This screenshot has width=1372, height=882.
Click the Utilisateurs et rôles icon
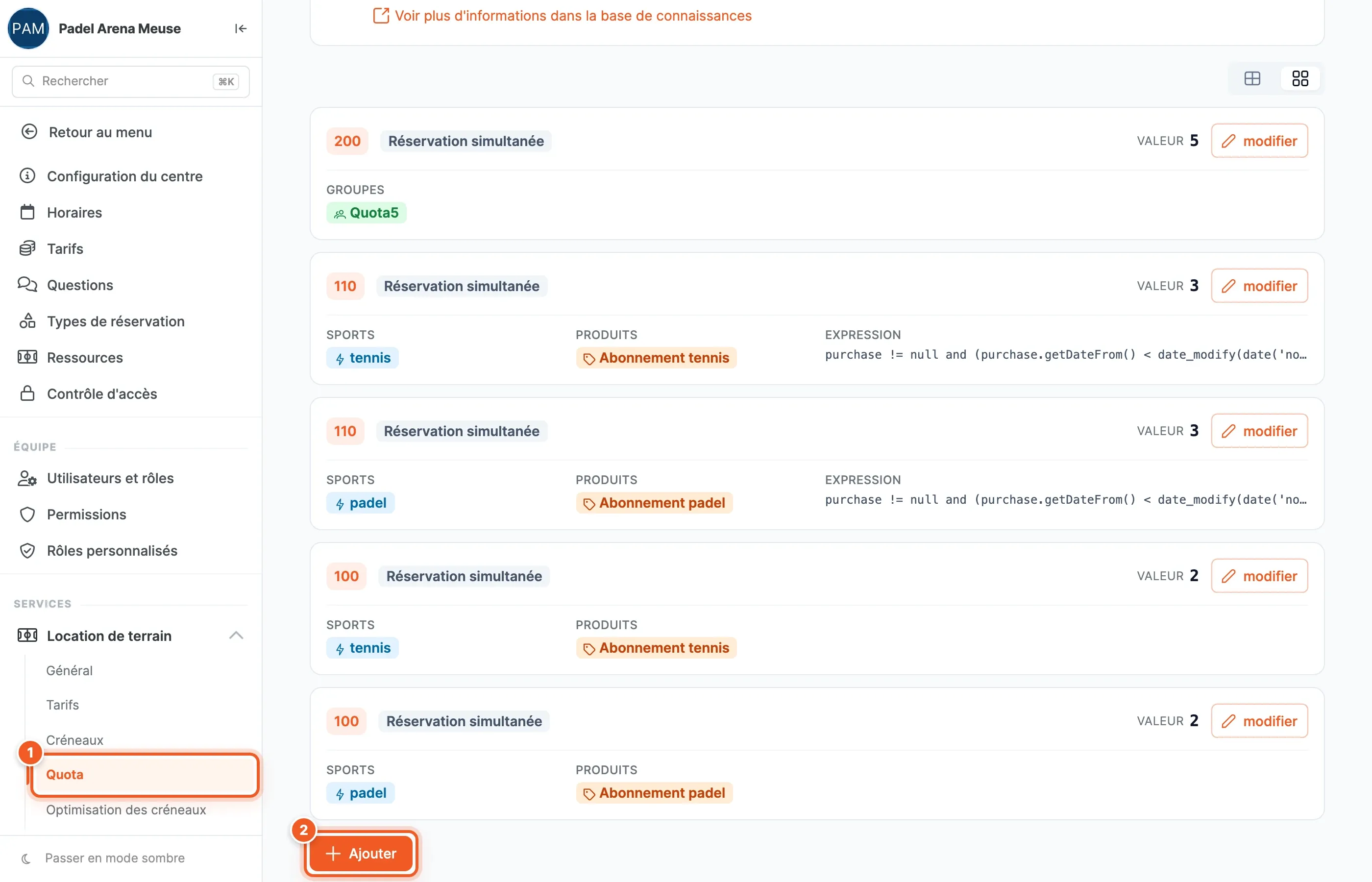pyautogui.click(x=27, y=478)
